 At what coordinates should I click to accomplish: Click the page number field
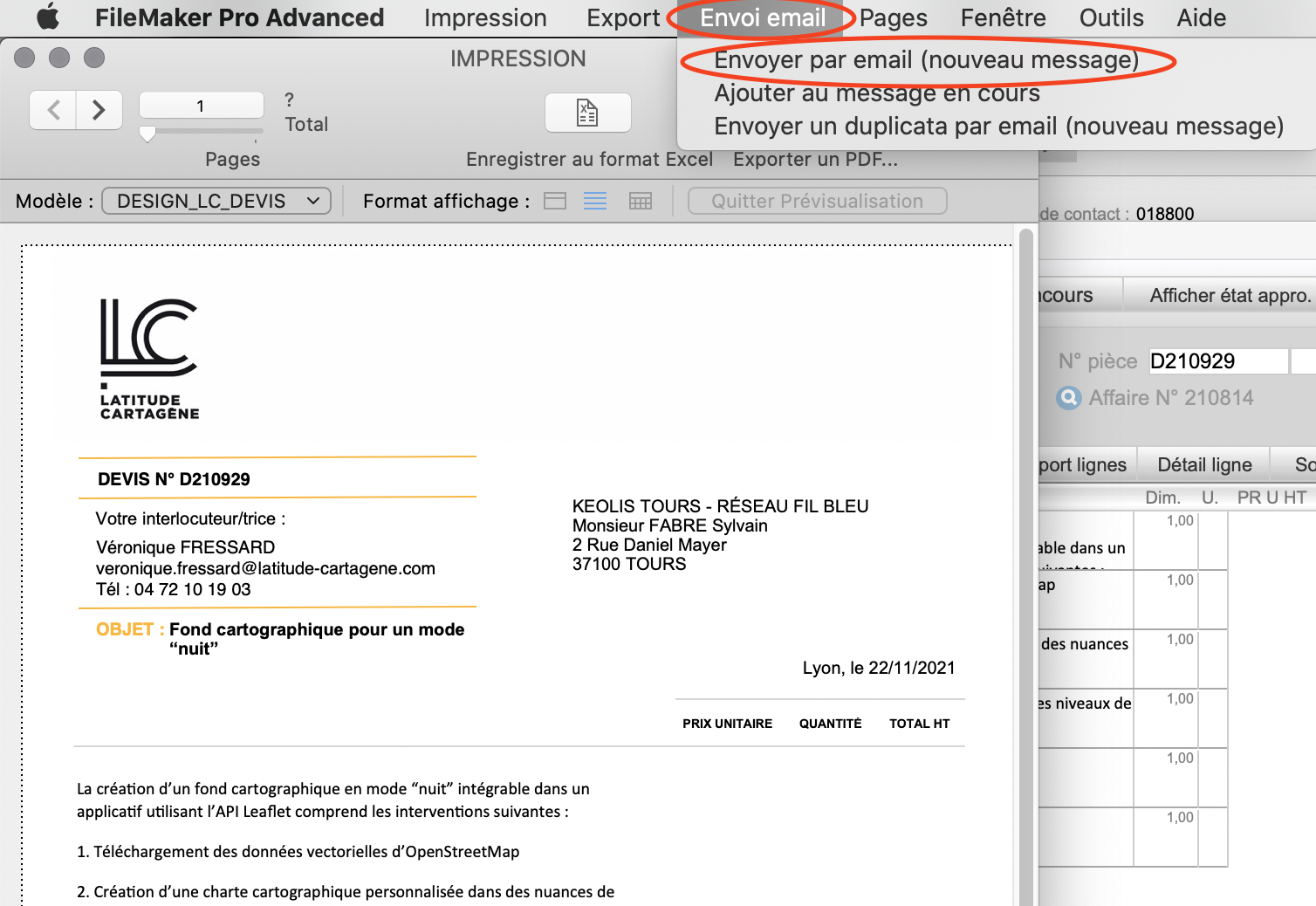coord(201,106)
